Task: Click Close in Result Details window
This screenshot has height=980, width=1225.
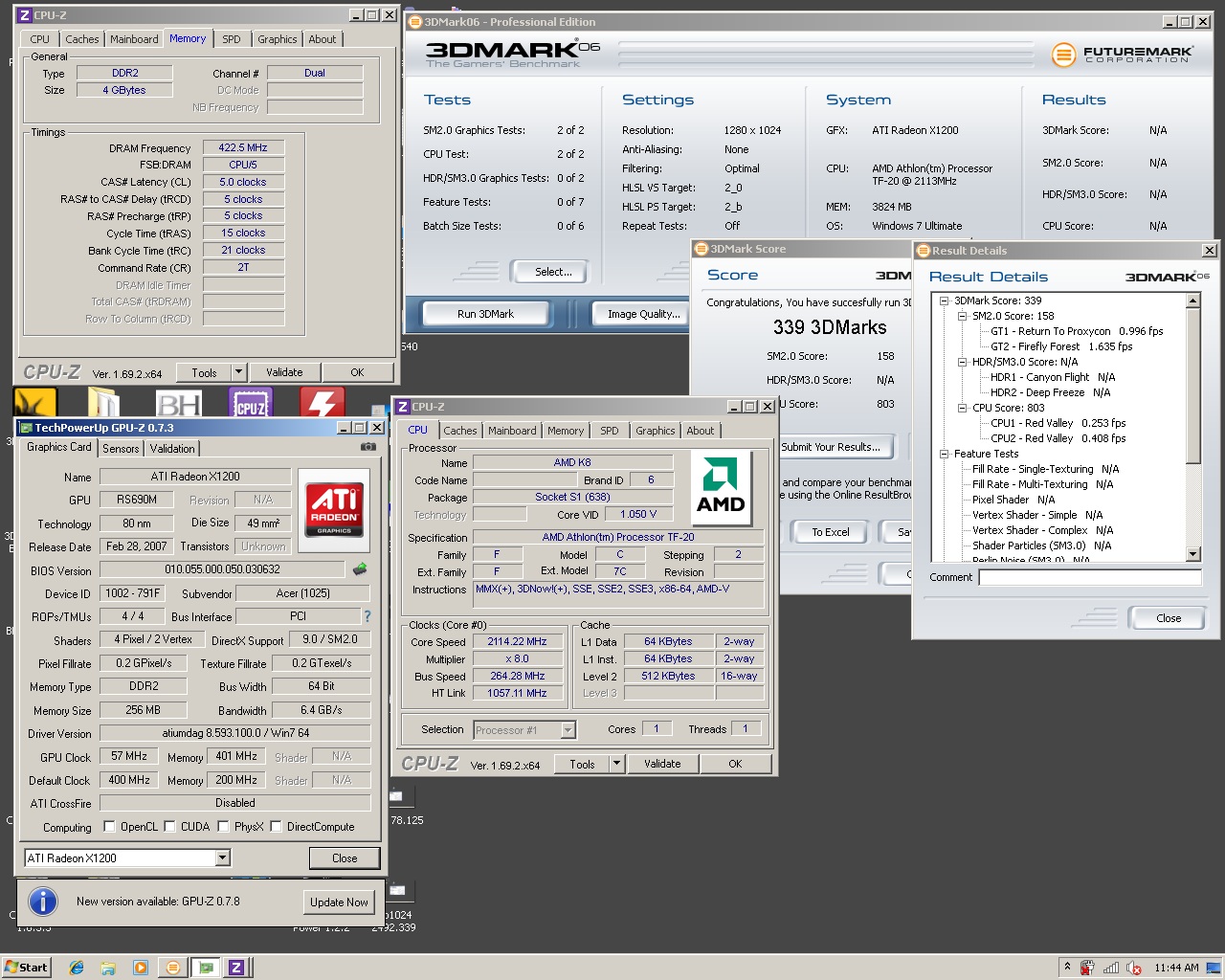Action: 1169,618
